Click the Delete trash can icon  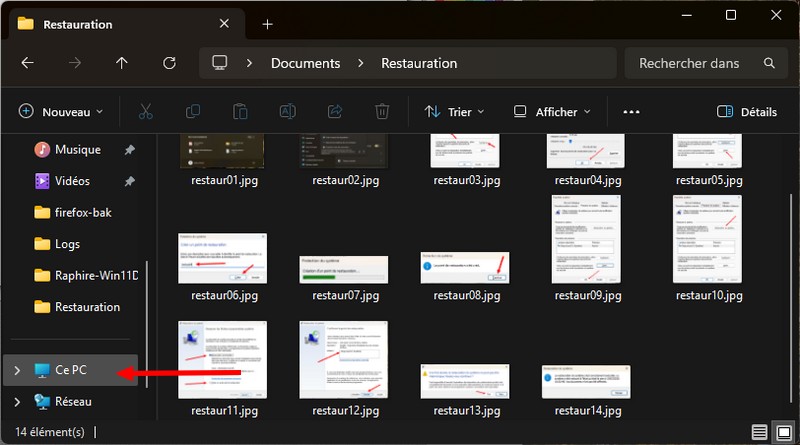(x=382, y=112)
